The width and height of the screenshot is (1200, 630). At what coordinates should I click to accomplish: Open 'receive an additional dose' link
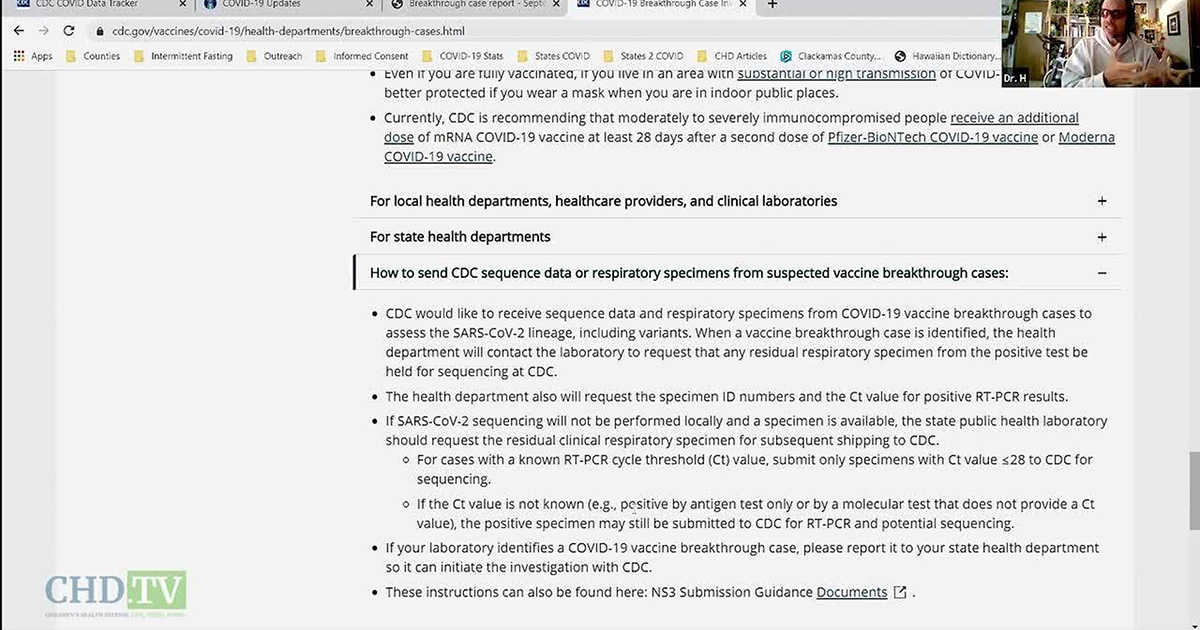click(x=1014, y=118)
